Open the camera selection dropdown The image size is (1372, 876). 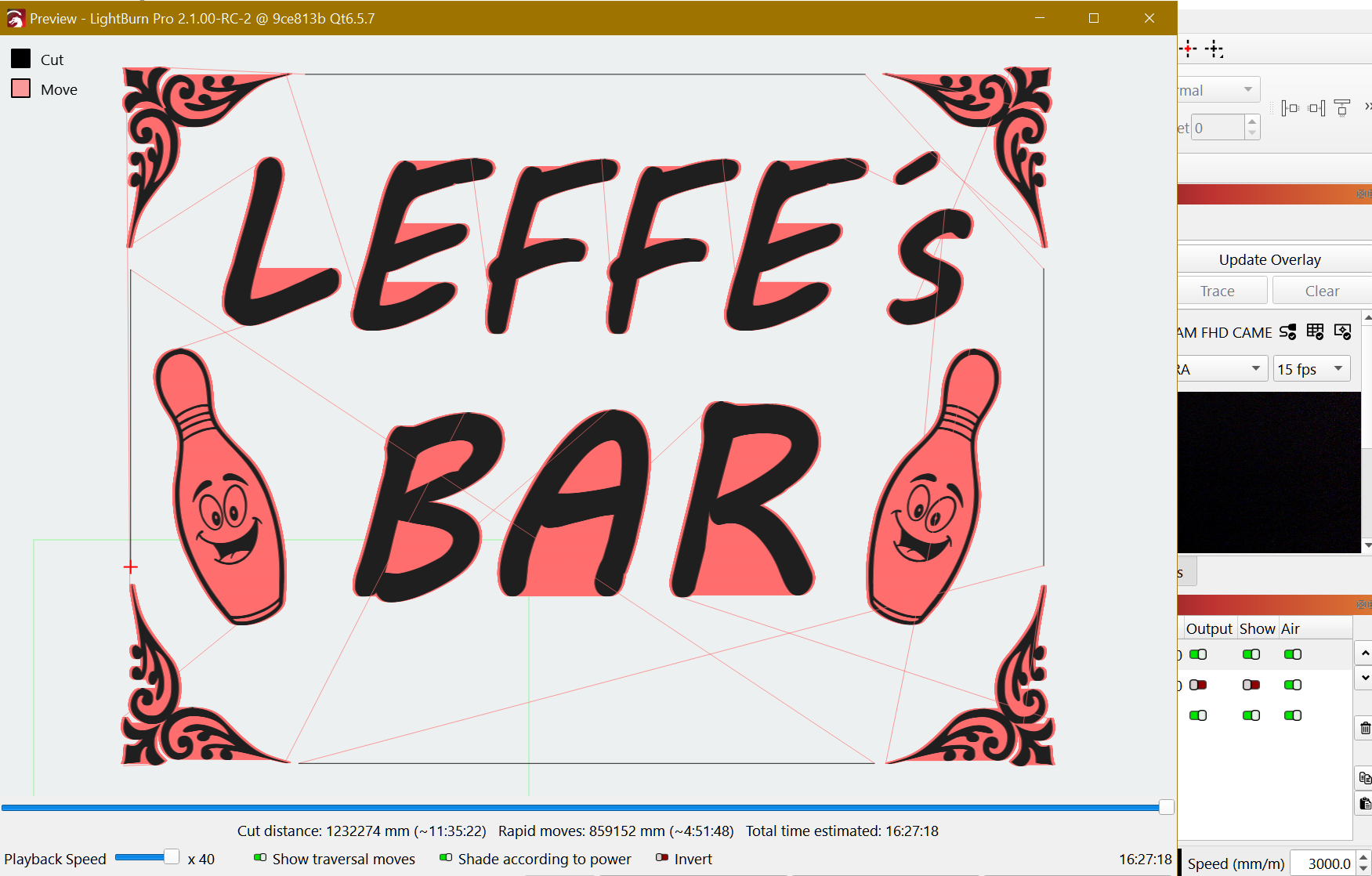(x=1221, y=369)
